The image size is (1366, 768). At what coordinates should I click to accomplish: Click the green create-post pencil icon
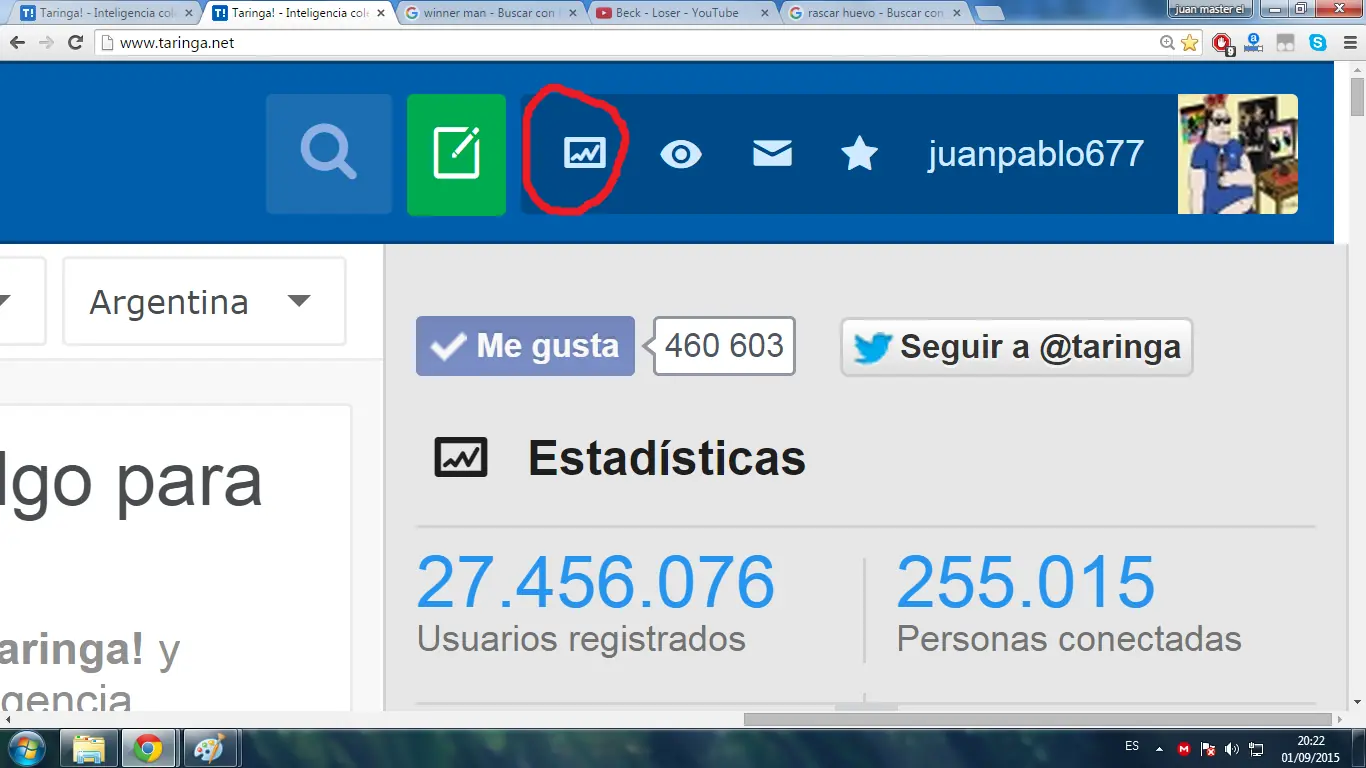[456, 154]
